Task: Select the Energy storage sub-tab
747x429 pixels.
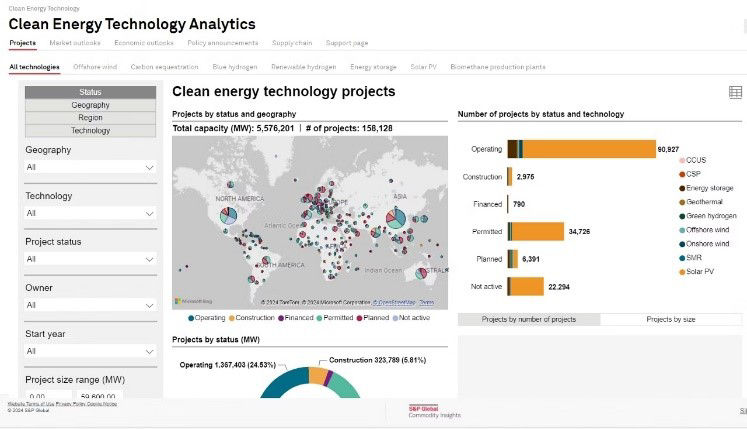Action: pos(373,67)
